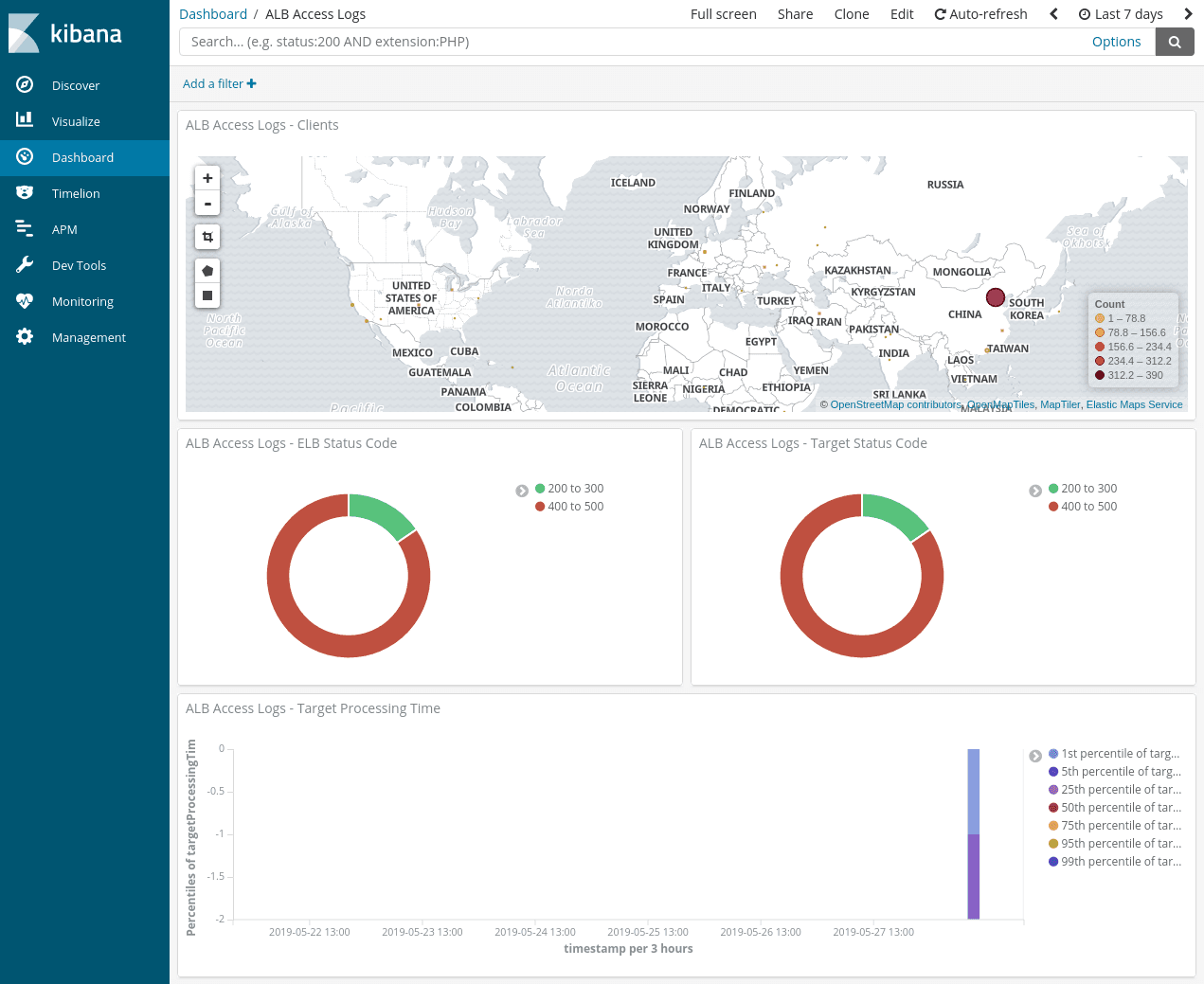1204x984 pixels.
Task: Open MapTiler attribution link
Action: click(1060, 404)
